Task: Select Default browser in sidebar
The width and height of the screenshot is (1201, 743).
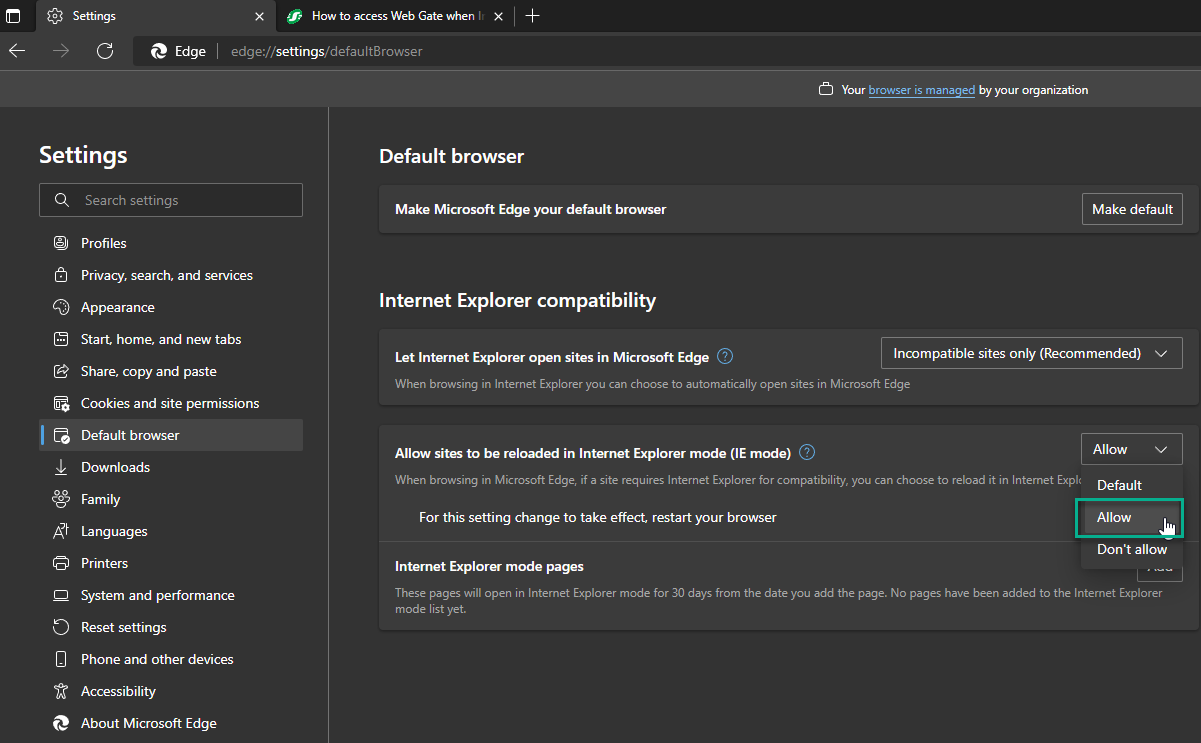Action: [x=171, y=435]
